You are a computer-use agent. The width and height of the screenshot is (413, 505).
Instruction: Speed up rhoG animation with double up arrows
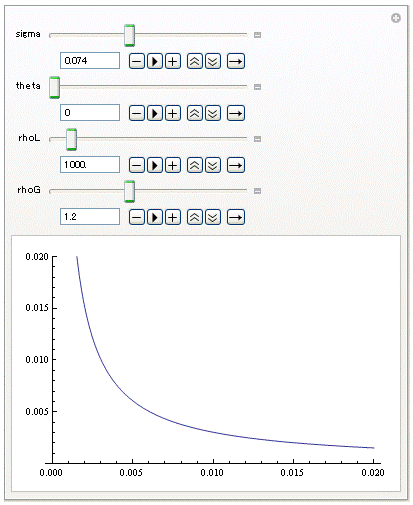click(195, 217)
